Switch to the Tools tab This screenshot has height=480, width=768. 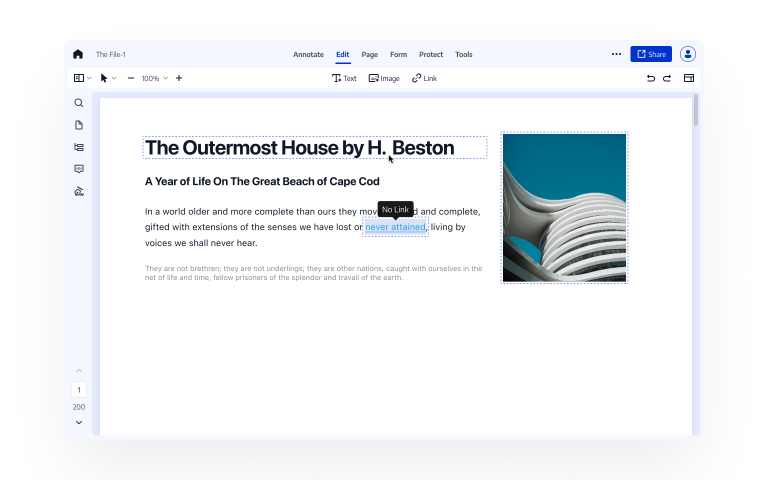pyautogui.click(x=463, y=54)
